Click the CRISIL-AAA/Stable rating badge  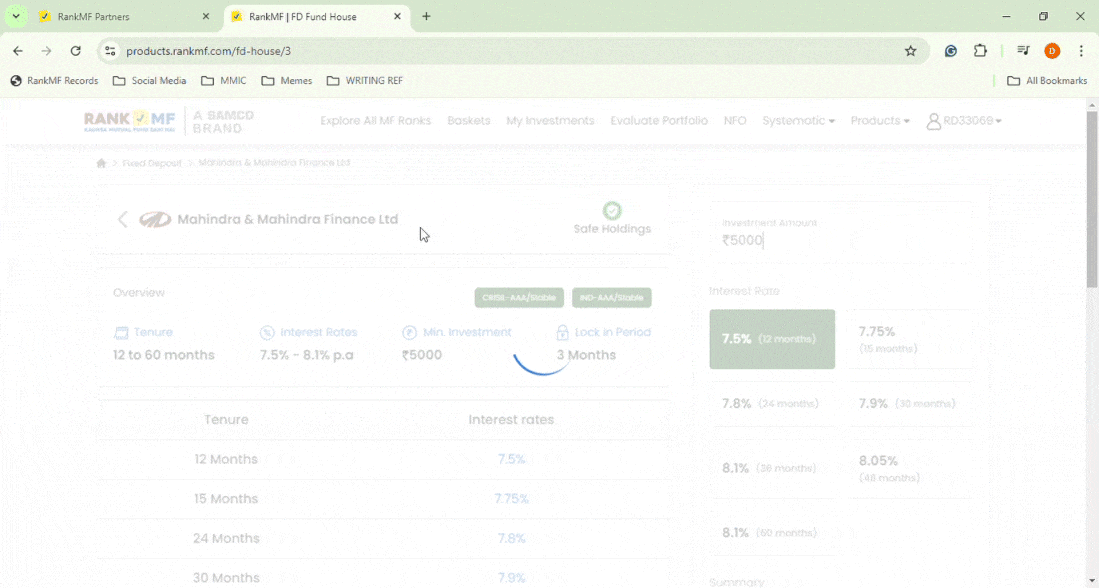pyautogui.click(x=519, y=298)
